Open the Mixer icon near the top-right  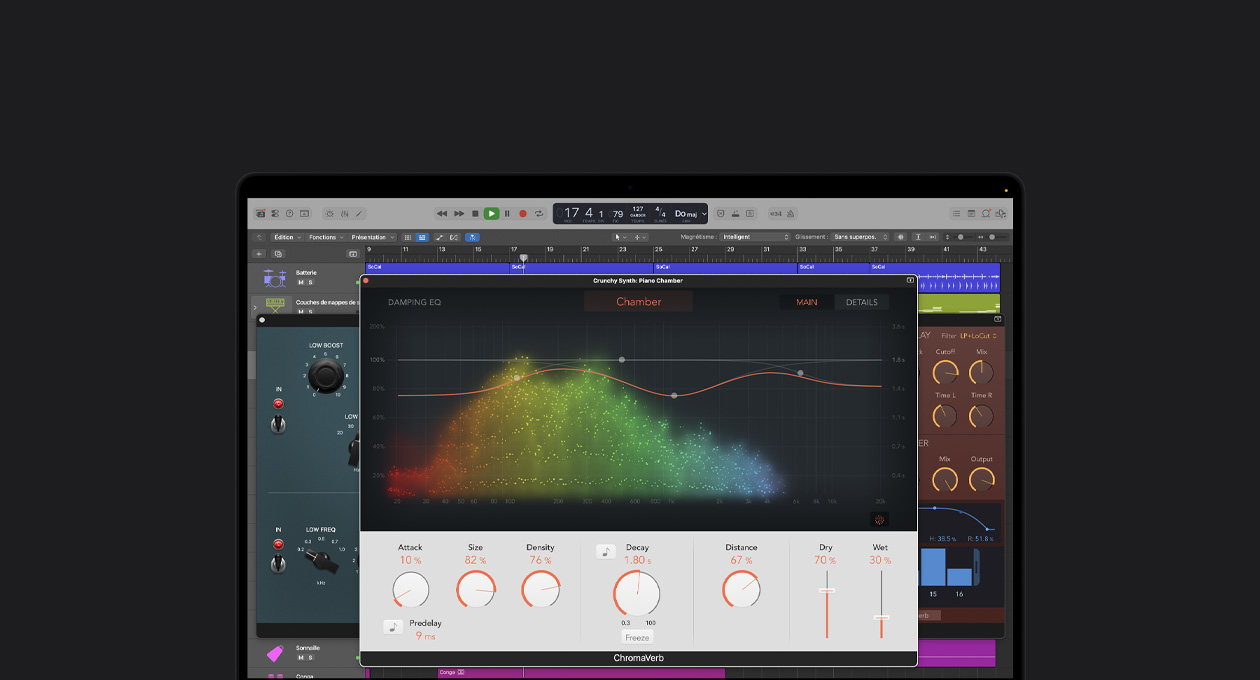point(971,213)
